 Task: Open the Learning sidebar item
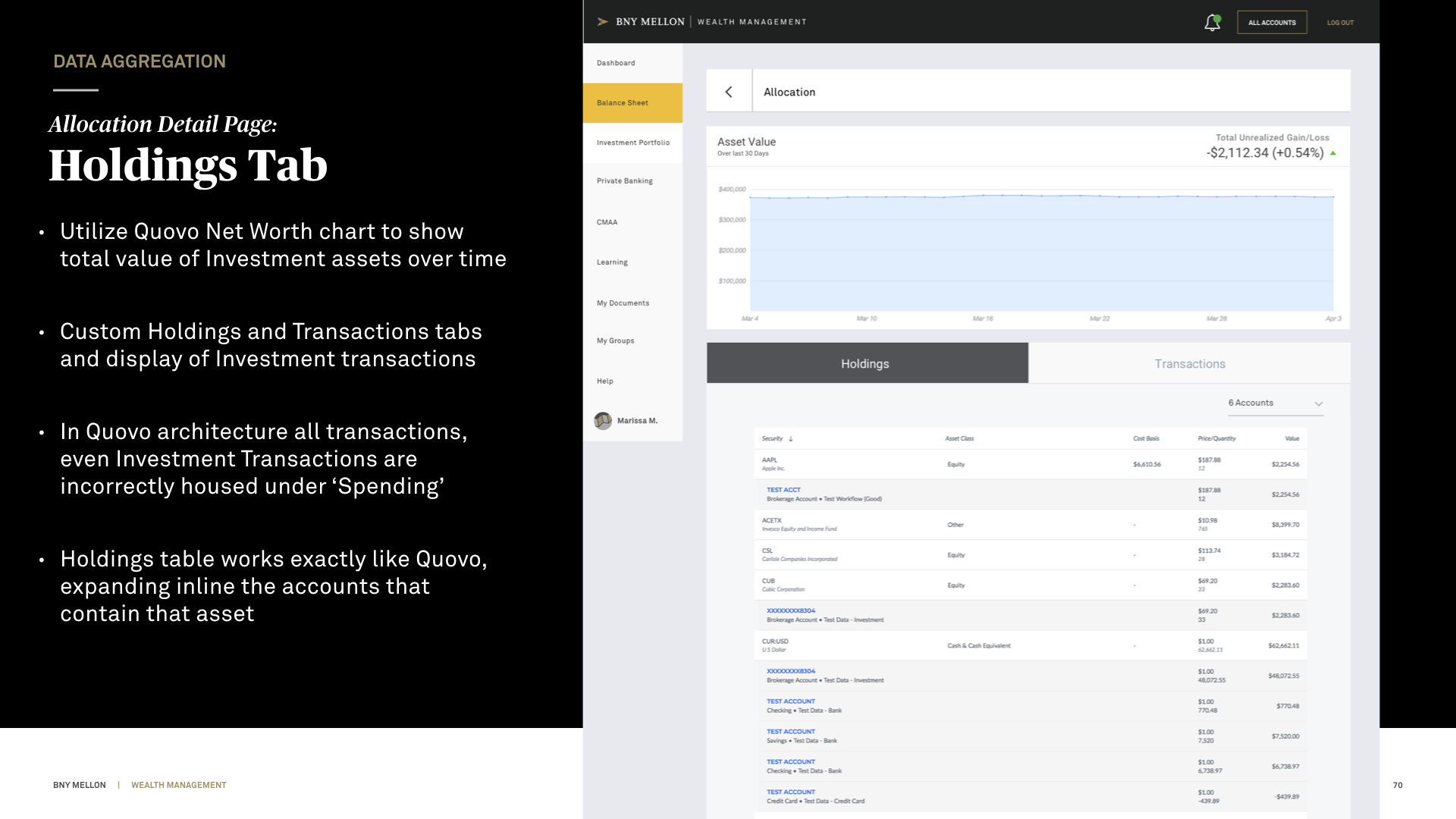coord(632,262)
